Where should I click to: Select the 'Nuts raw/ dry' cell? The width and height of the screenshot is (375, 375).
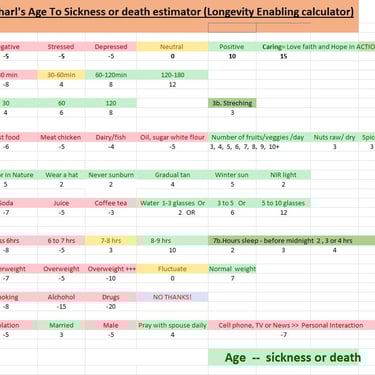click(334, 137)
